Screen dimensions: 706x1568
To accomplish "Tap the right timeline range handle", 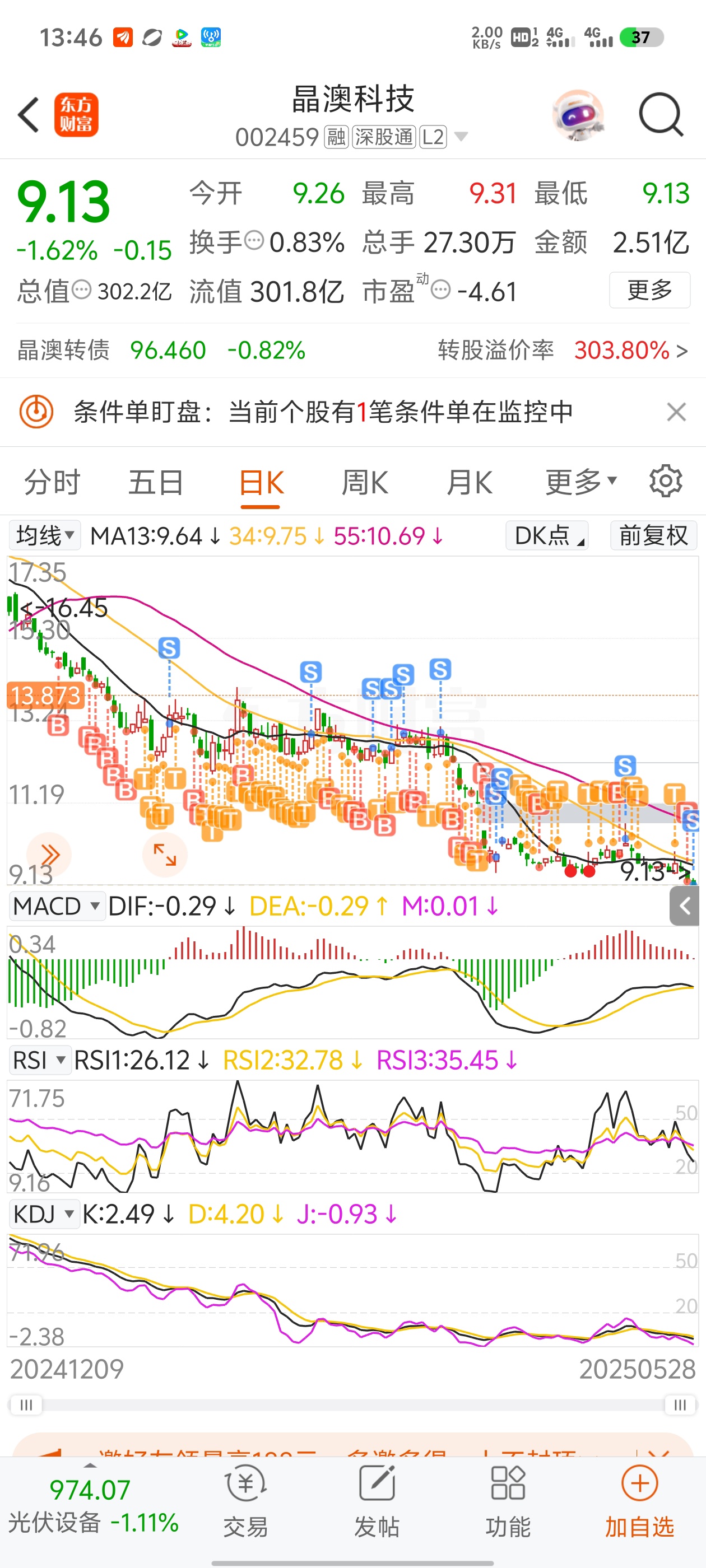I will 680,1404.
